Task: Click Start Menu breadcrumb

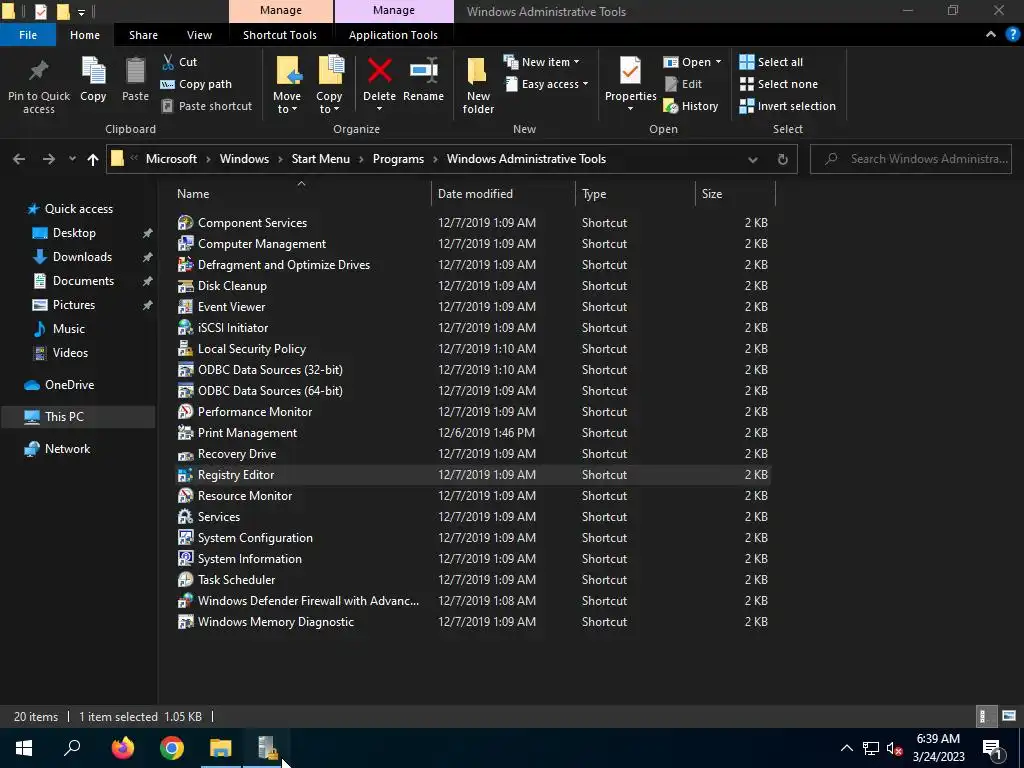Action: (321, 159)
